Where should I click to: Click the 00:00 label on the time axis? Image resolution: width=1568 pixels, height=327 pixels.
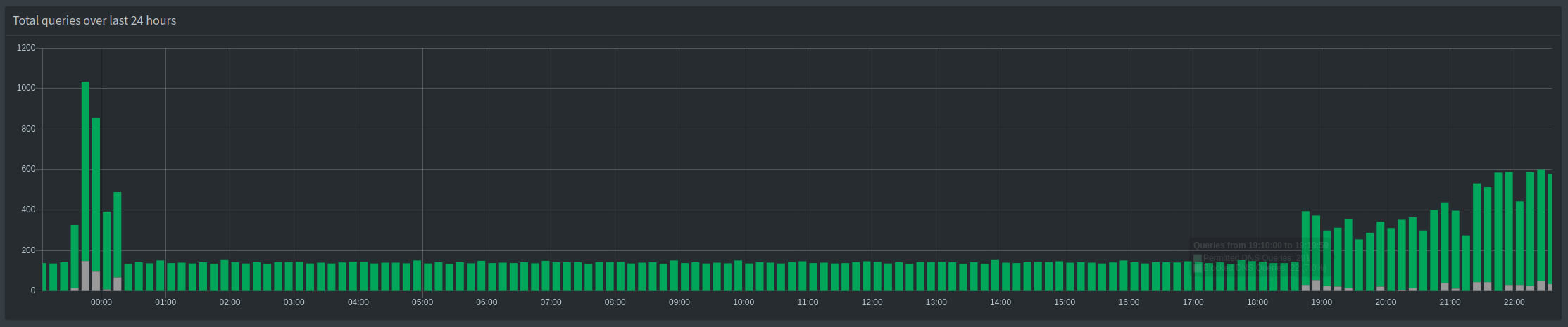(101, 302)
